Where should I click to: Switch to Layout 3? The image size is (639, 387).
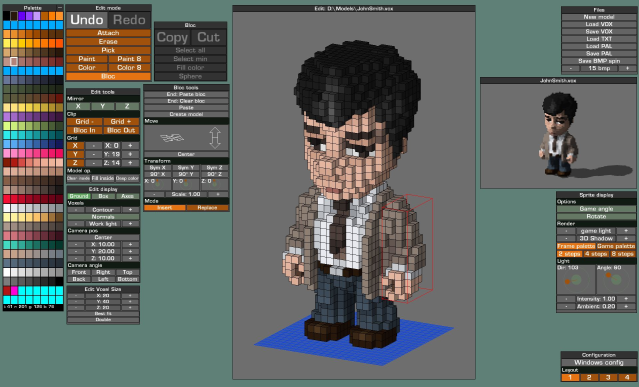click(x=608, y=378)
